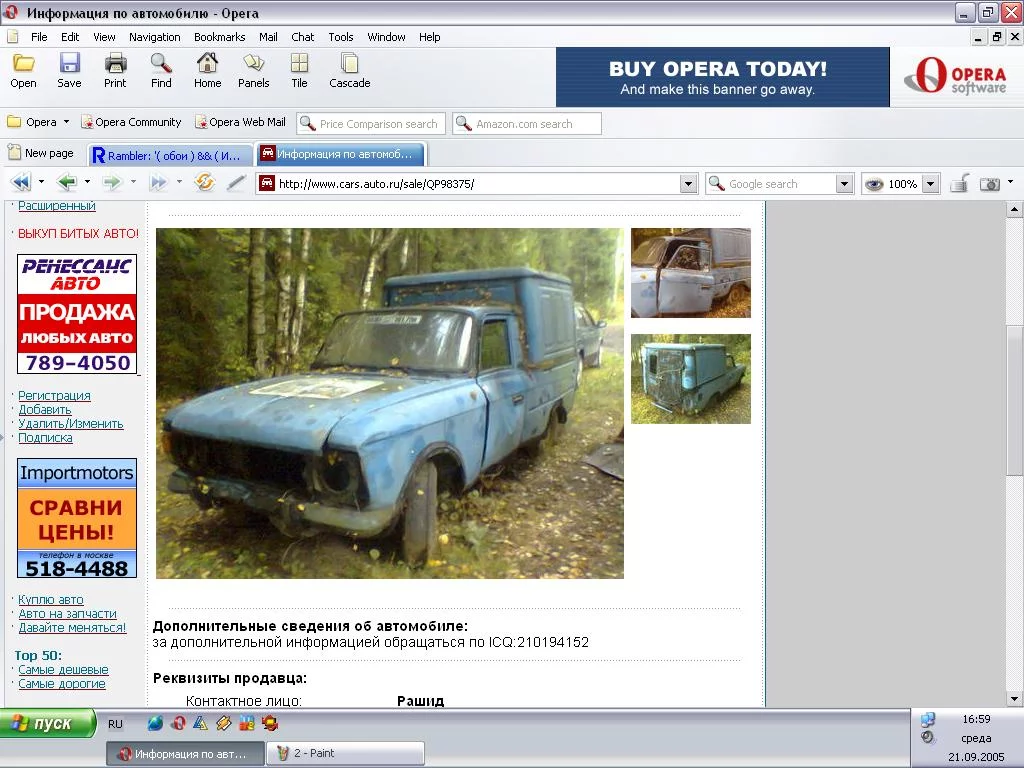The image size is (1024, 768).
Task: Open the 'Авто на запчасти' link
Action: click(x=67, y=614)
